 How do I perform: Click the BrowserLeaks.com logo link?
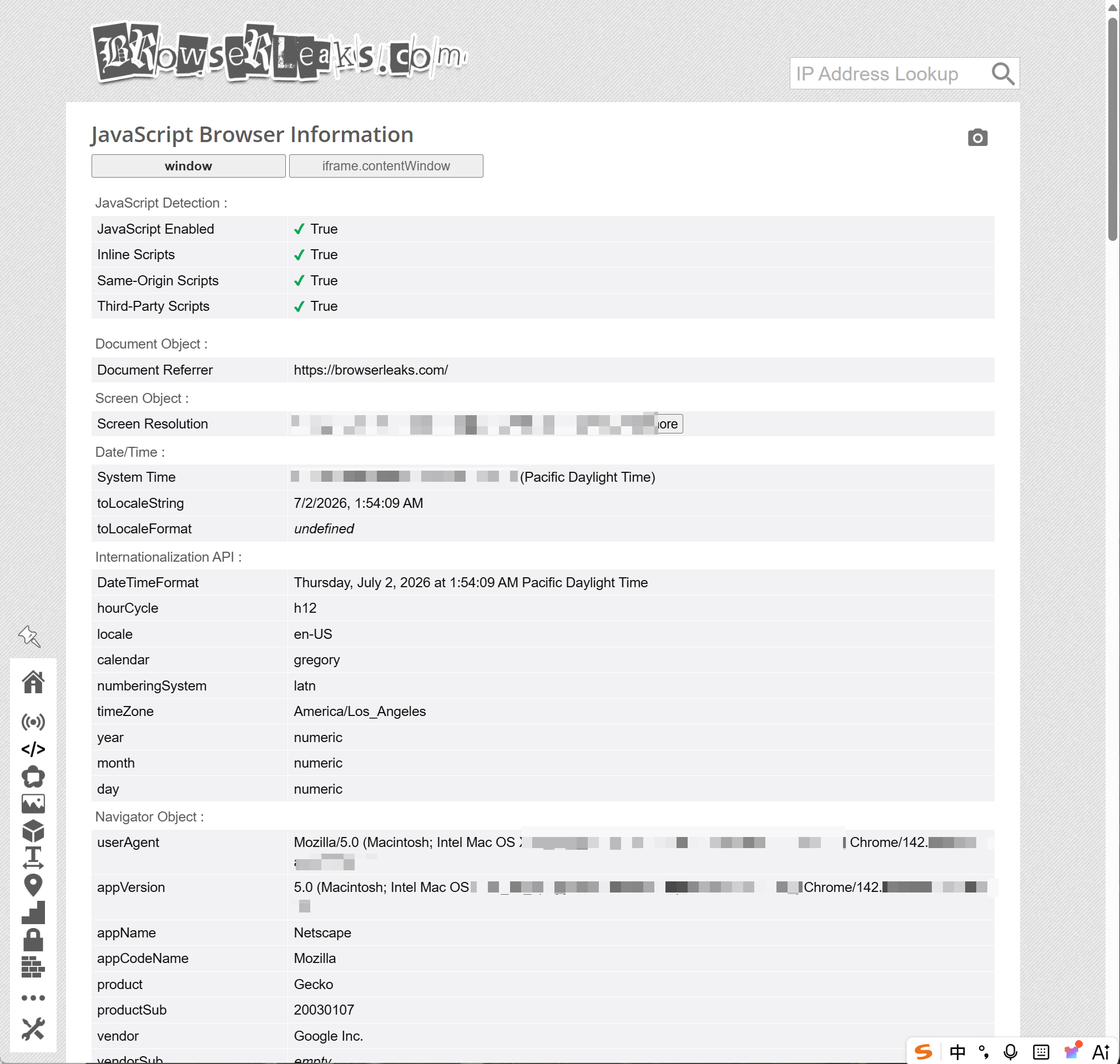click(280, 53)
